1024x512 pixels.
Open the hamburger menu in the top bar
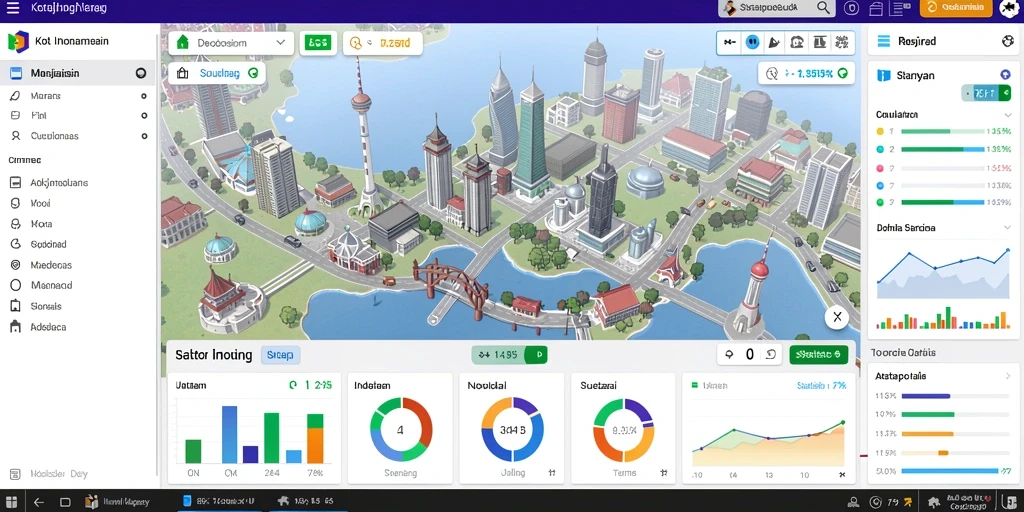(x=12, y=8)
